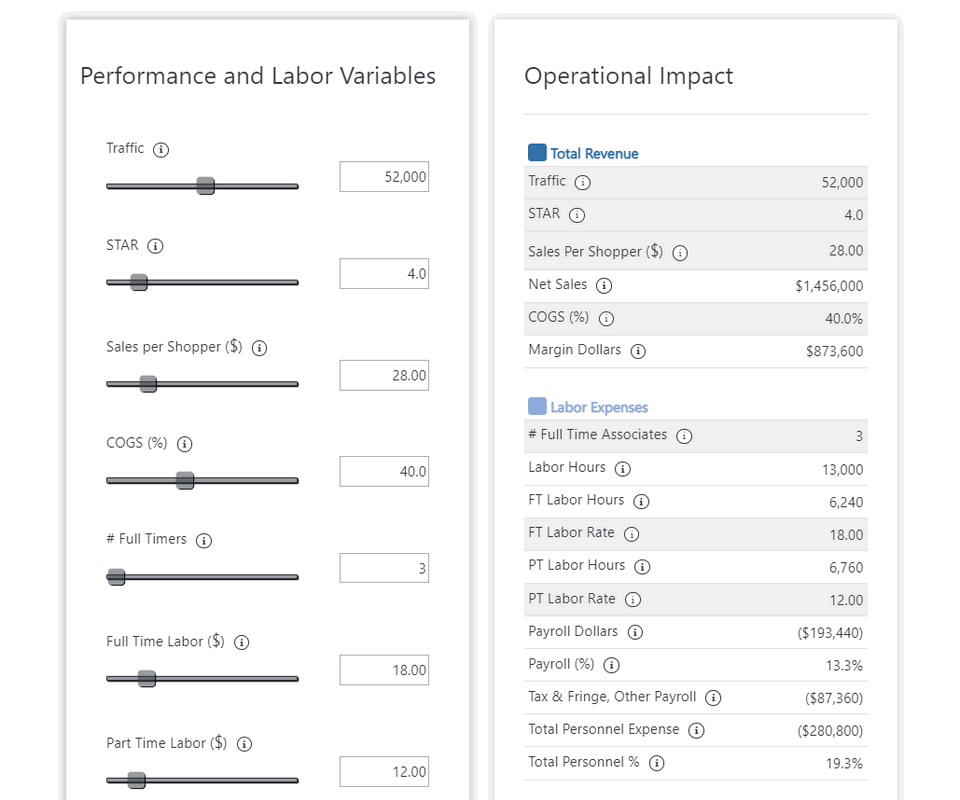Click the Total Revenue section heading

point(593,154)
